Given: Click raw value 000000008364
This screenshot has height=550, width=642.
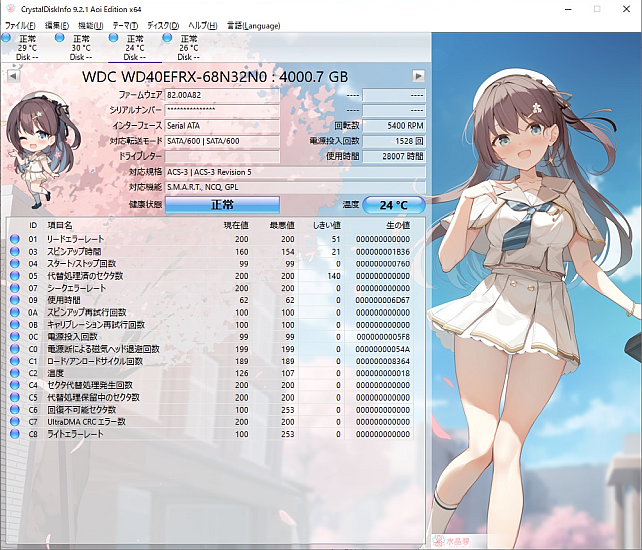Looking at the screenshot, I should click(382, 361).
